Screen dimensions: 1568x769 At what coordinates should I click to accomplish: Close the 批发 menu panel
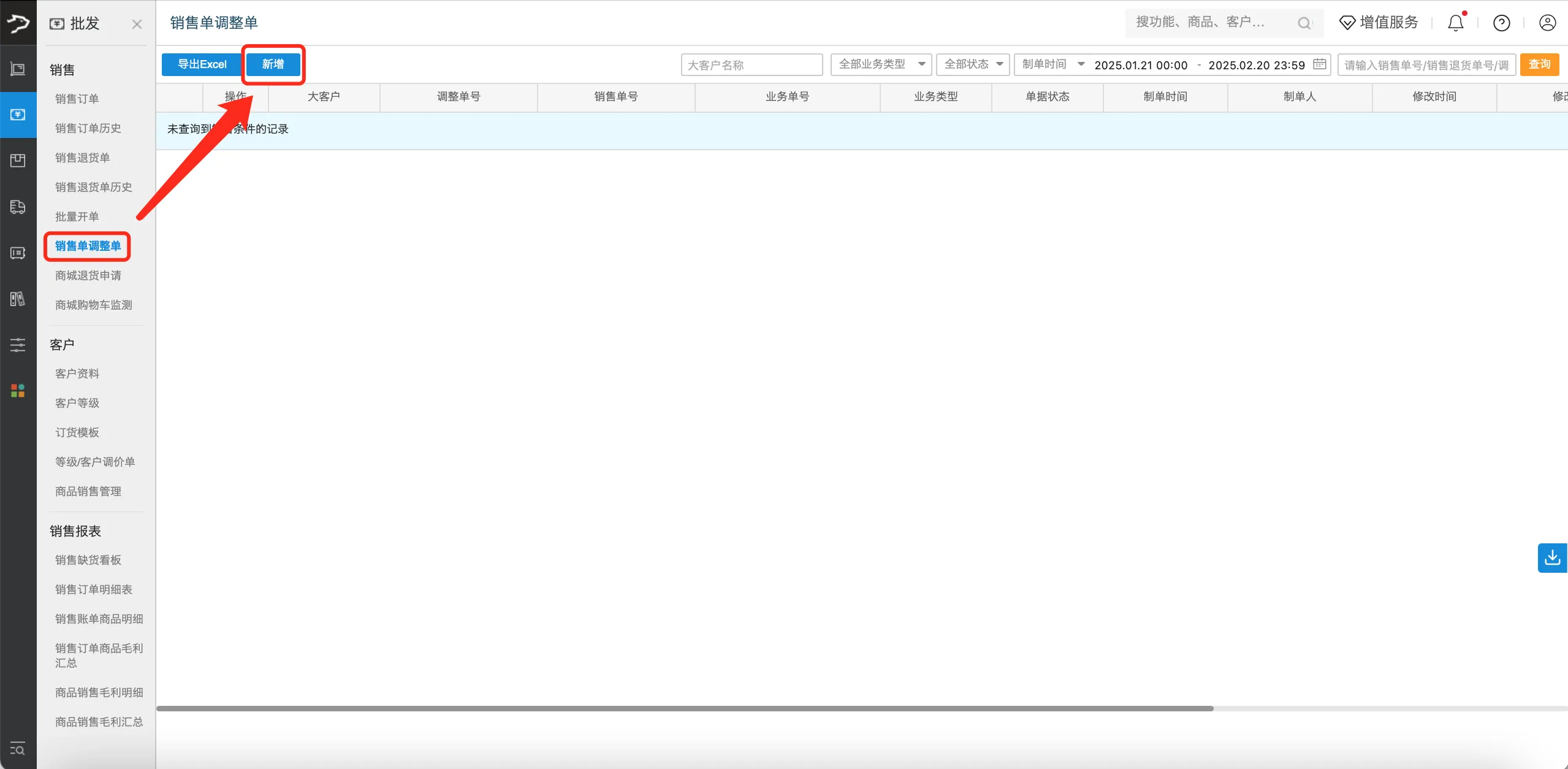(x=137, y=24)
